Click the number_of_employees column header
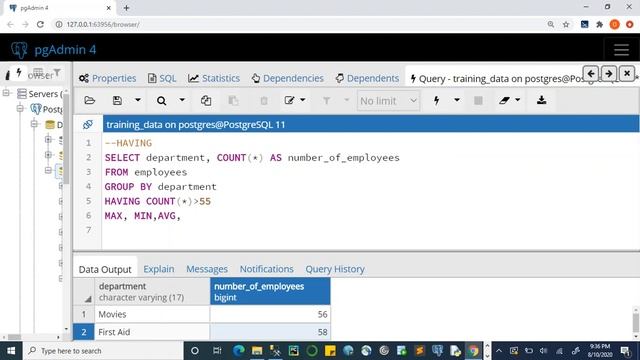The width and height of the screenshot is (640, 360). pyautogui.click(x=270, y=291)
